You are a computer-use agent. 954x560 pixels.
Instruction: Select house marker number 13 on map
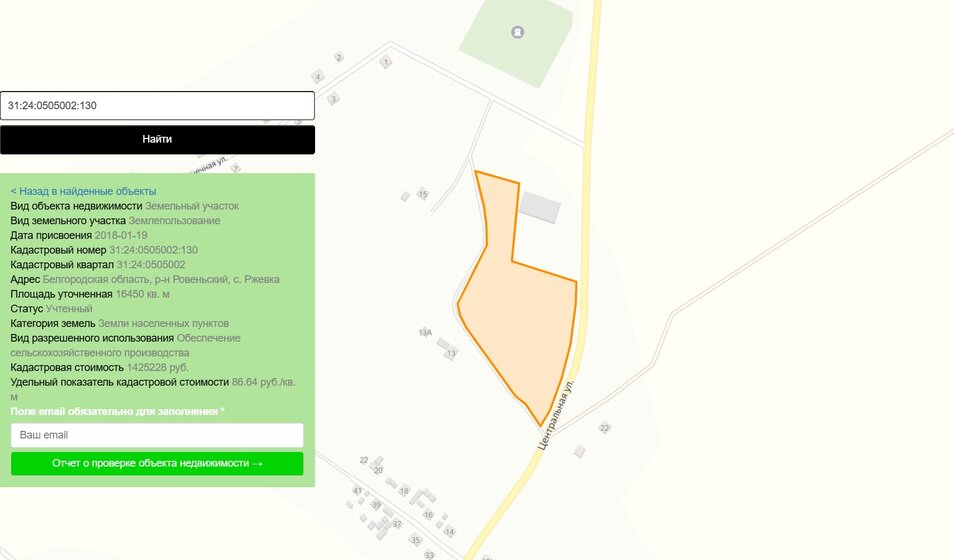click(451, 353)
